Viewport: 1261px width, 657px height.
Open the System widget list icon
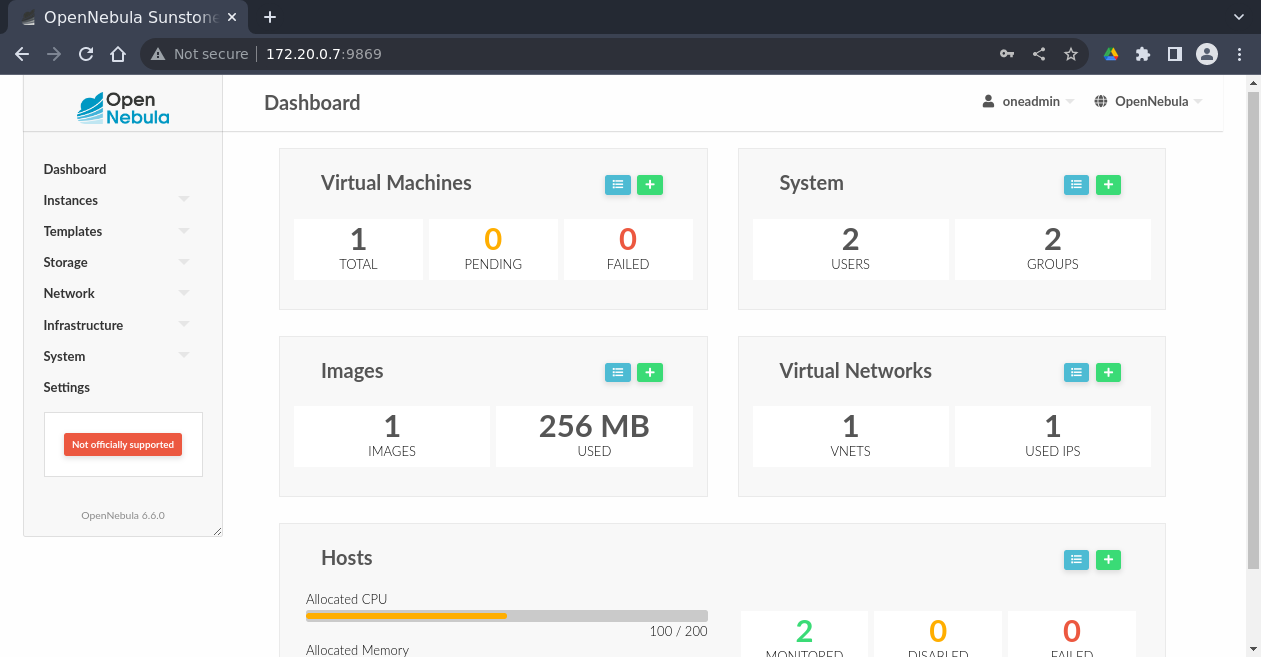[1076, 185]
